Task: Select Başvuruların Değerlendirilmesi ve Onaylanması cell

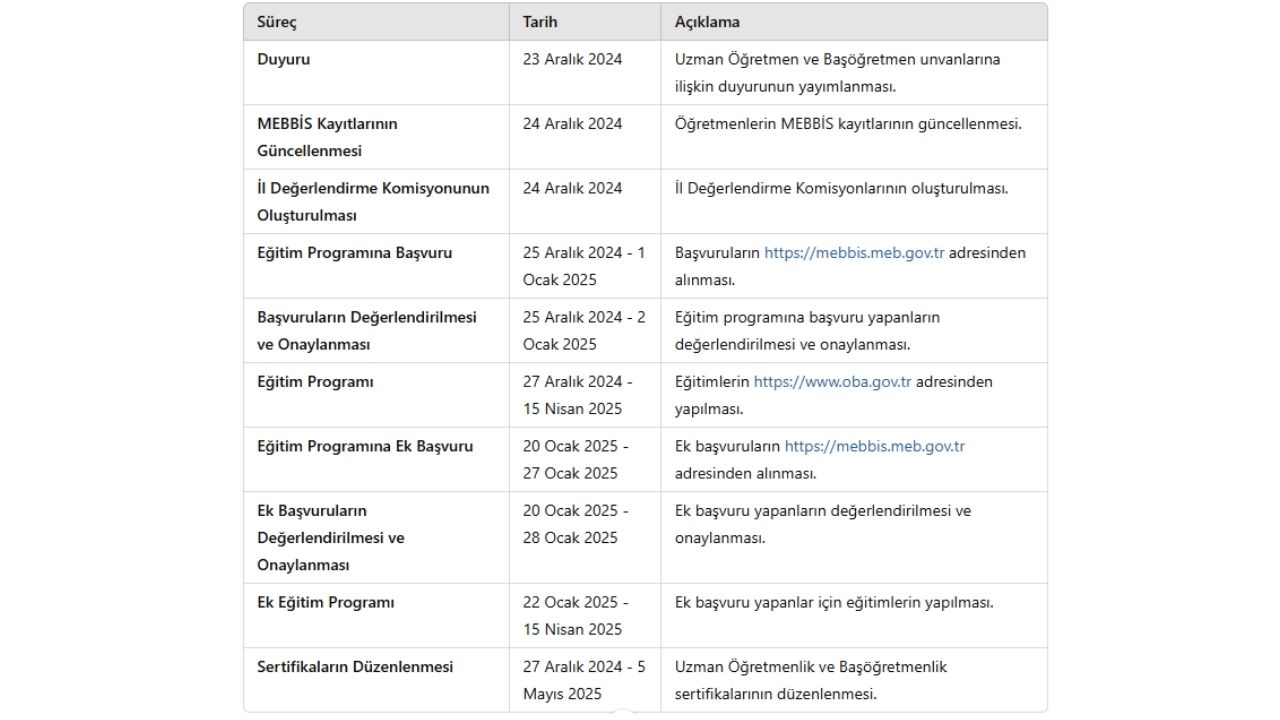Action: (x=366, y=330)
